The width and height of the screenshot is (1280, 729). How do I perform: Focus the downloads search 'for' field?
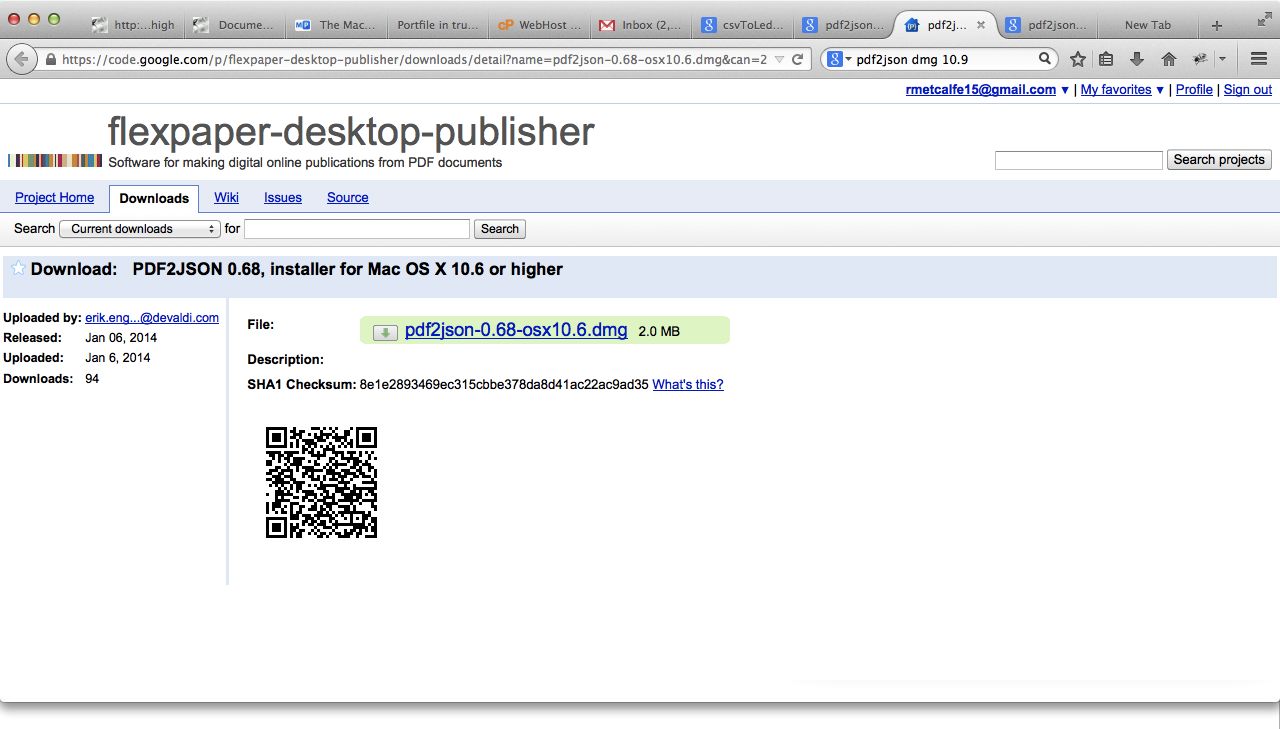tap(357, 229)
